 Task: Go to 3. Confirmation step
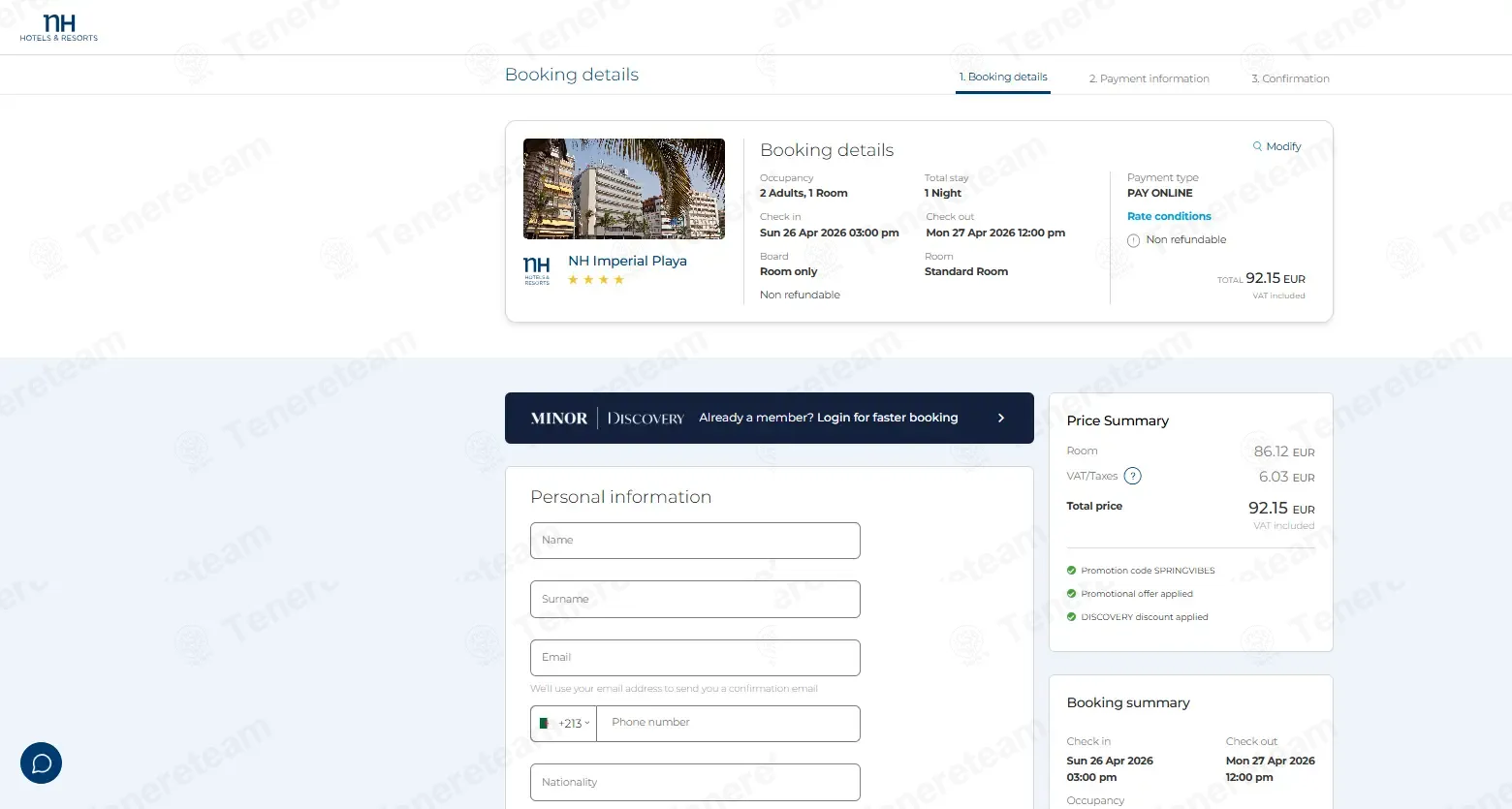pos(1290,78)
